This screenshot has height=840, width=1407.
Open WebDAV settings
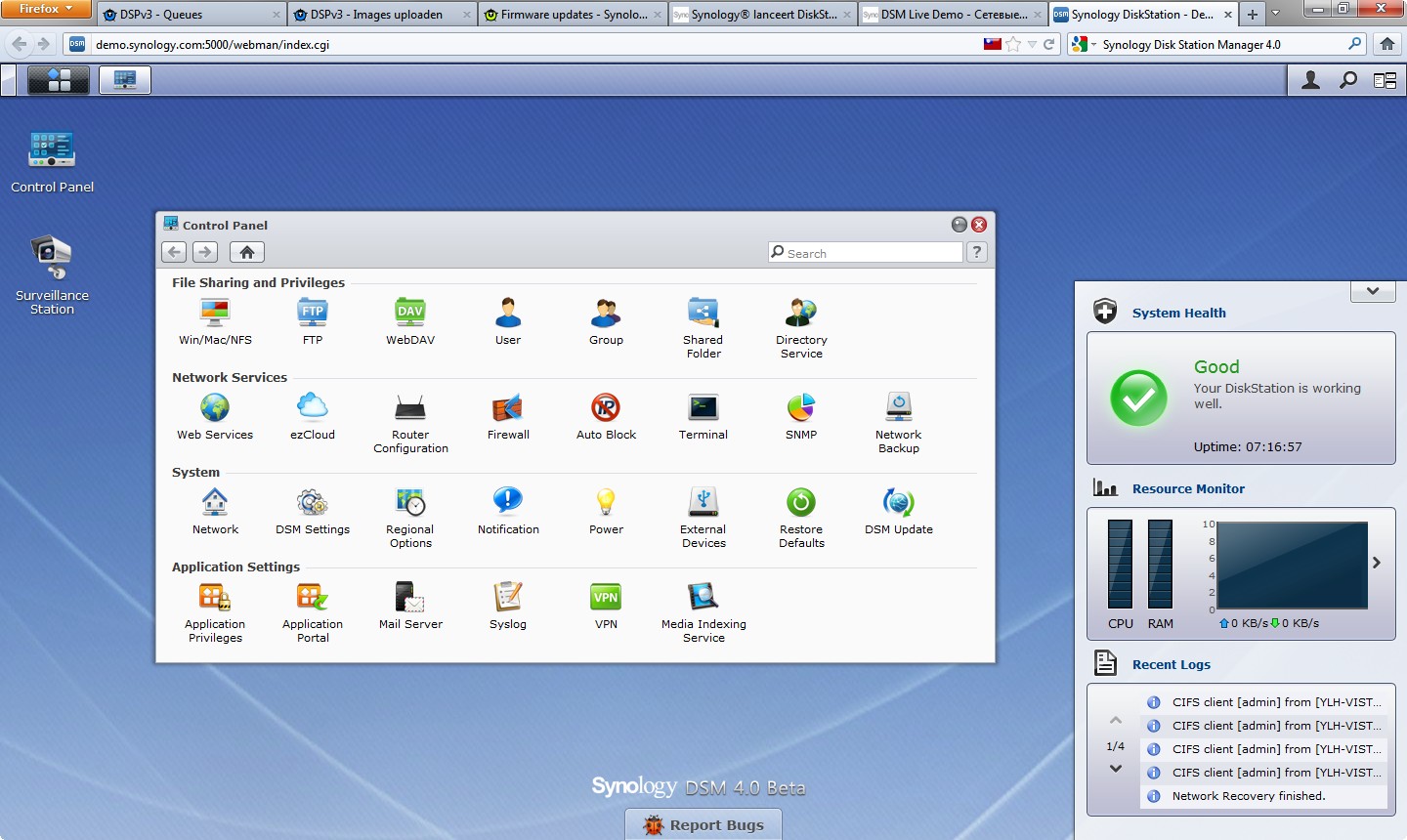tap(410, 321)
